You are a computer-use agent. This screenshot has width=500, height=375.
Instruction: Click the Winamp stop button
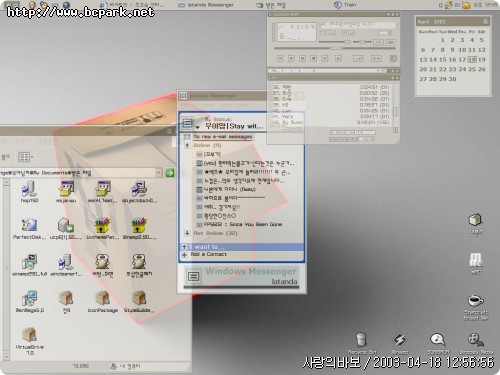313,59
